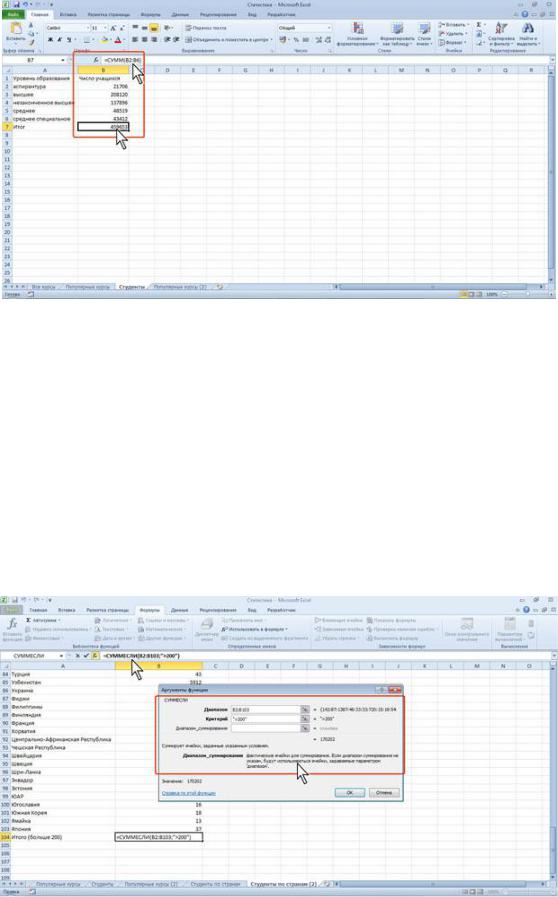Open Стили ячеек cell styles
558x897 pixels.
click(424, 34)
